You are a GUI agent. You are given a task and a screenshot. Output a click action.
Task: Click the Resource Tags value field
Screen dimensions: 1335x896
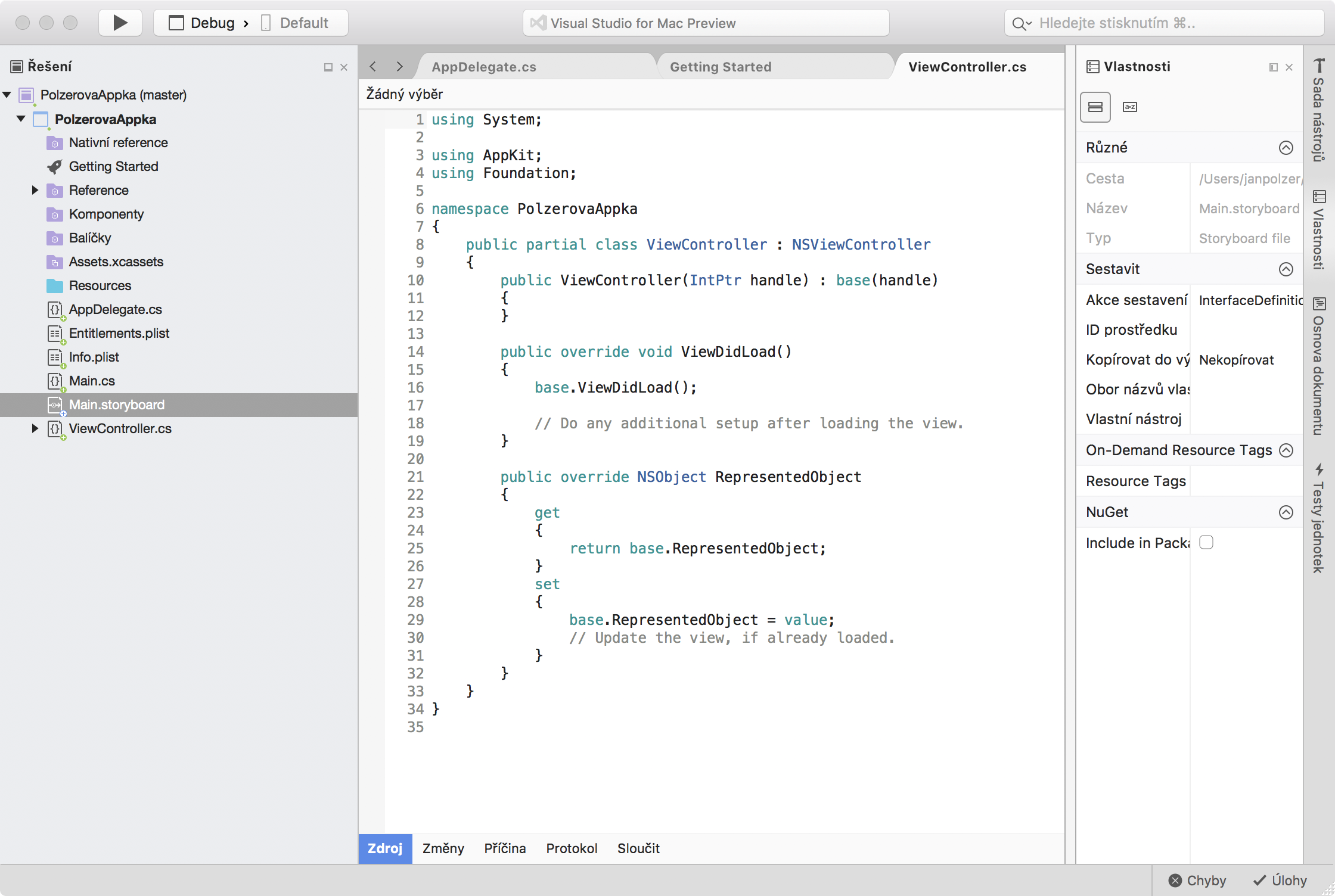(1248, 481)
